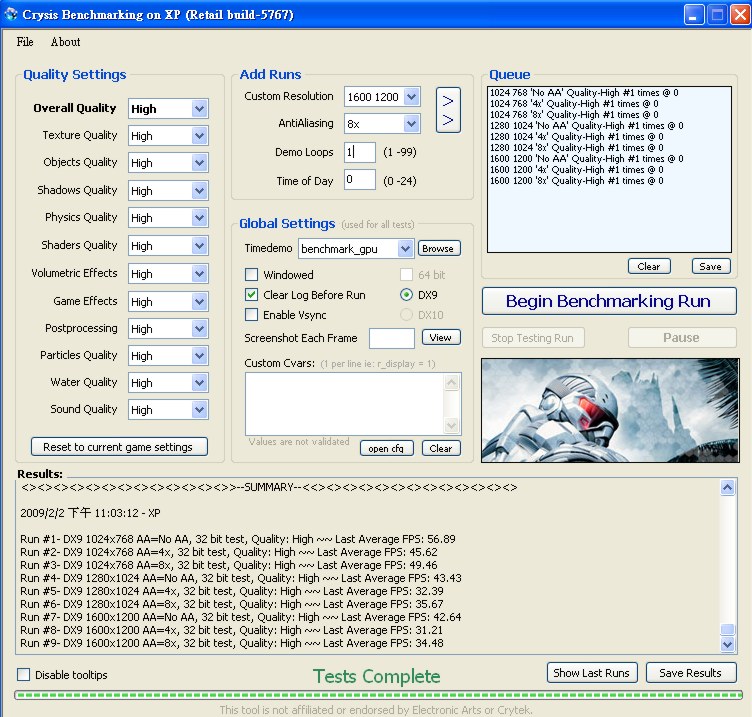Expand the Objects Quality dropdown
The height and width of the screenshot is (717, 752).
pos(200,163)
